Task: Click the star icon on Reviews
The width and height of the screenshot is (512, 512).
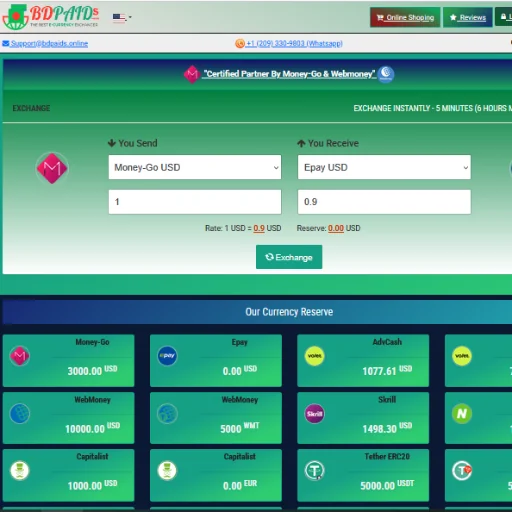Action: [x=453, y=17]
